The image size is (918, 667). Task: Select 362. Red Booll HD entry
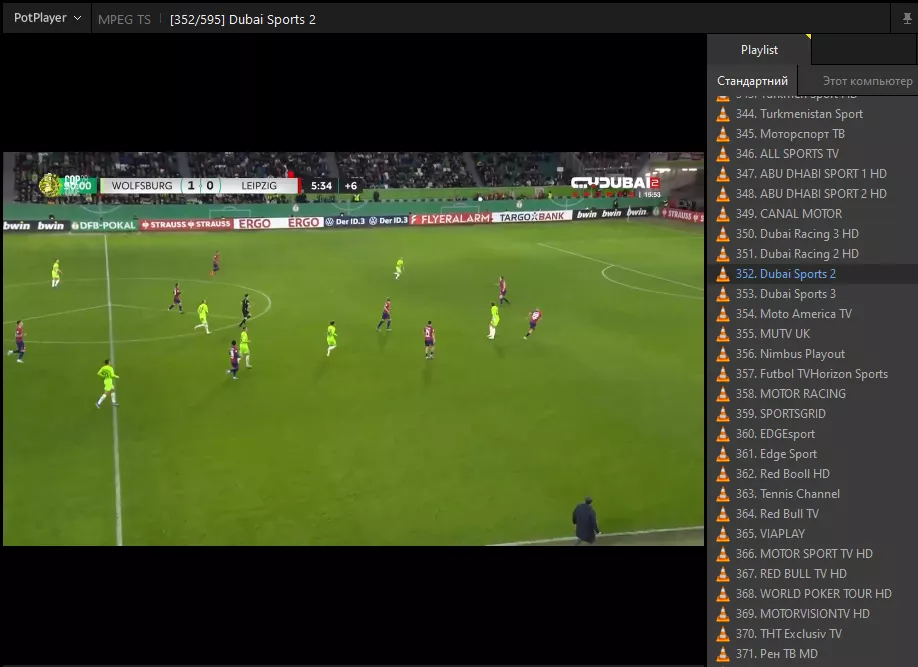pos(813,474)
